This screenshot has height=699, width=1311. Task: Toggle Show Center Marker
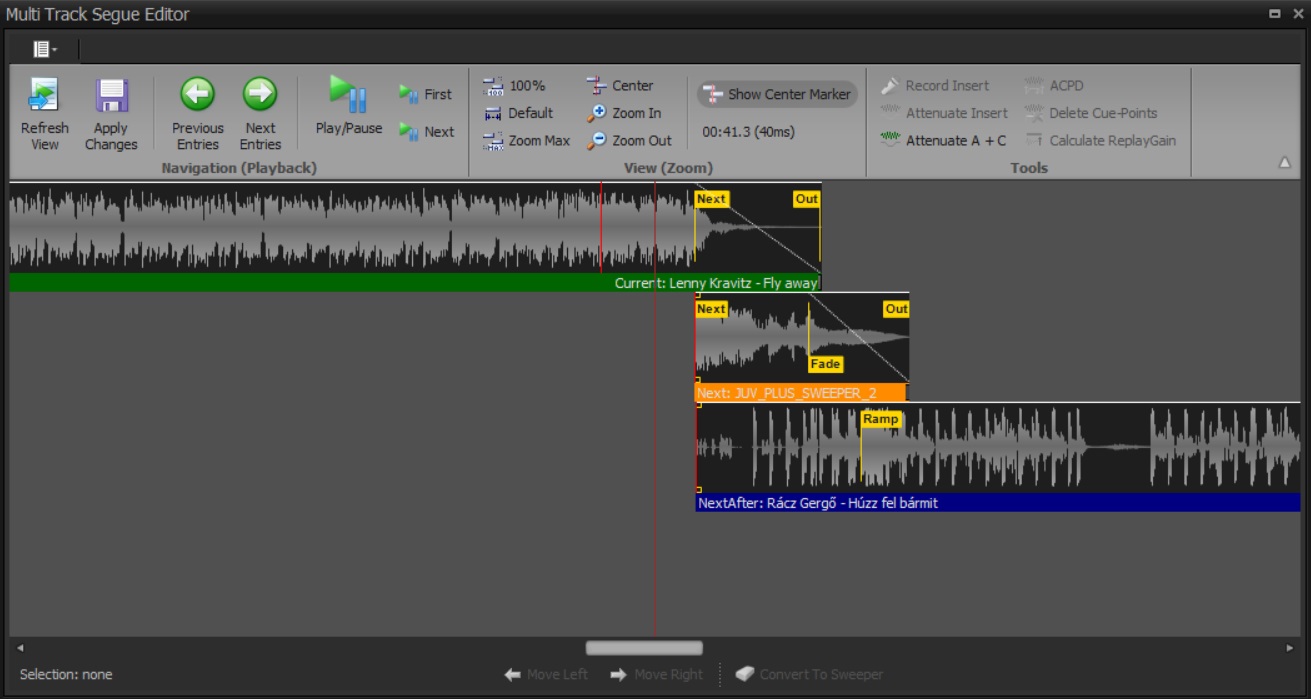coord(777,94)
